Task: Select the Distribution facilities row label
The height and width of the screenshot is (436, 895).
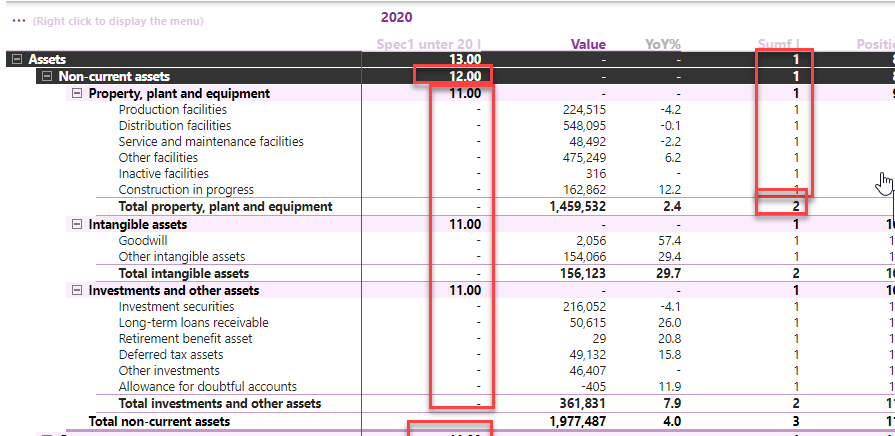Action: click(175, 126)
